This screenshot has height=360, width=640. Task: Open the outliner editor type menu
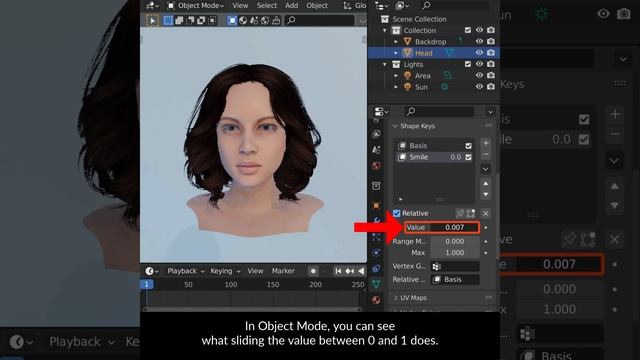coord(381,5)
